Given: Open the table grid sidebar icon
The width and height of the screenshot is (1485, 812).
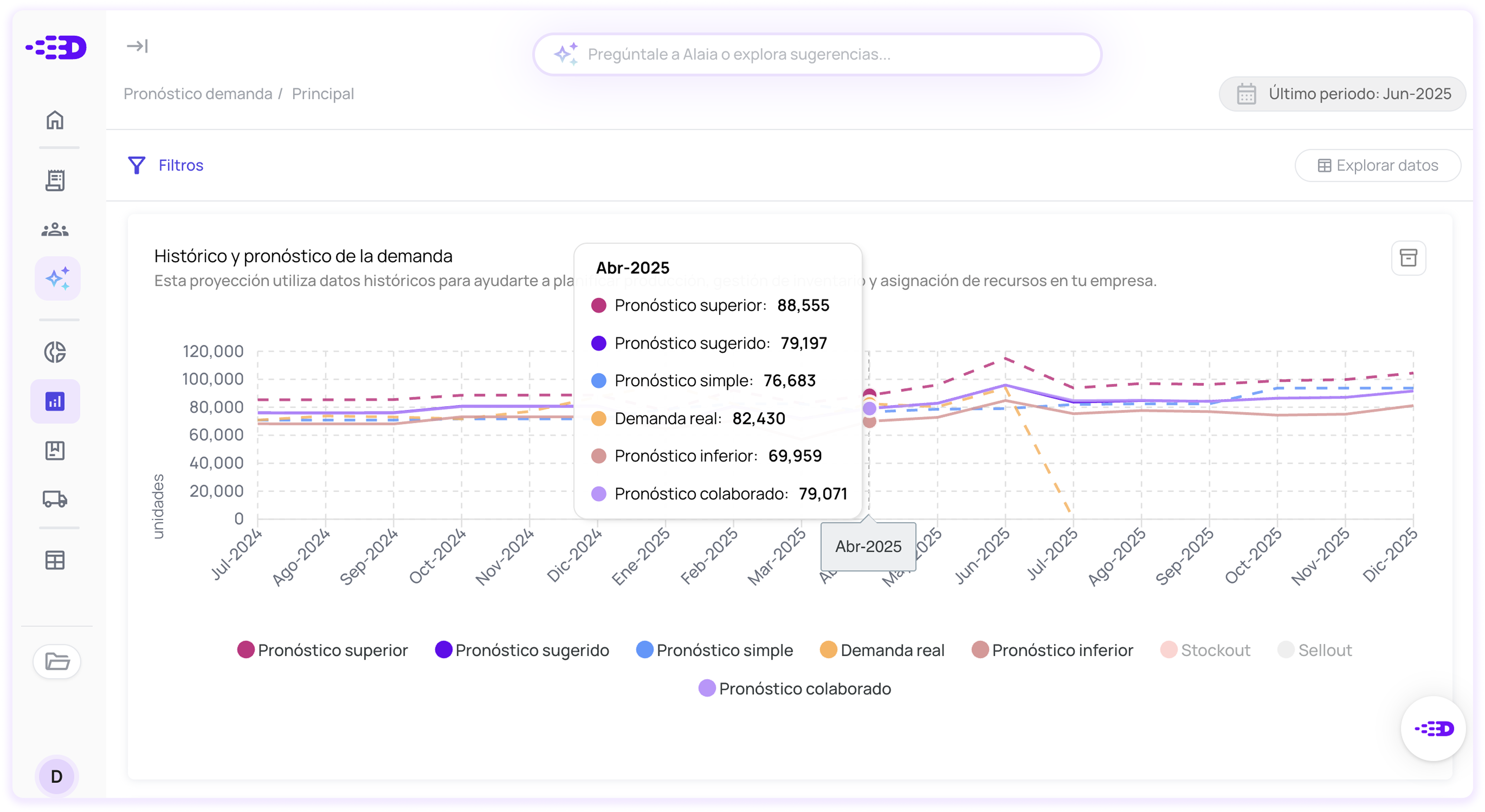Looking at the screenshot, I should [x=55, y=560].
